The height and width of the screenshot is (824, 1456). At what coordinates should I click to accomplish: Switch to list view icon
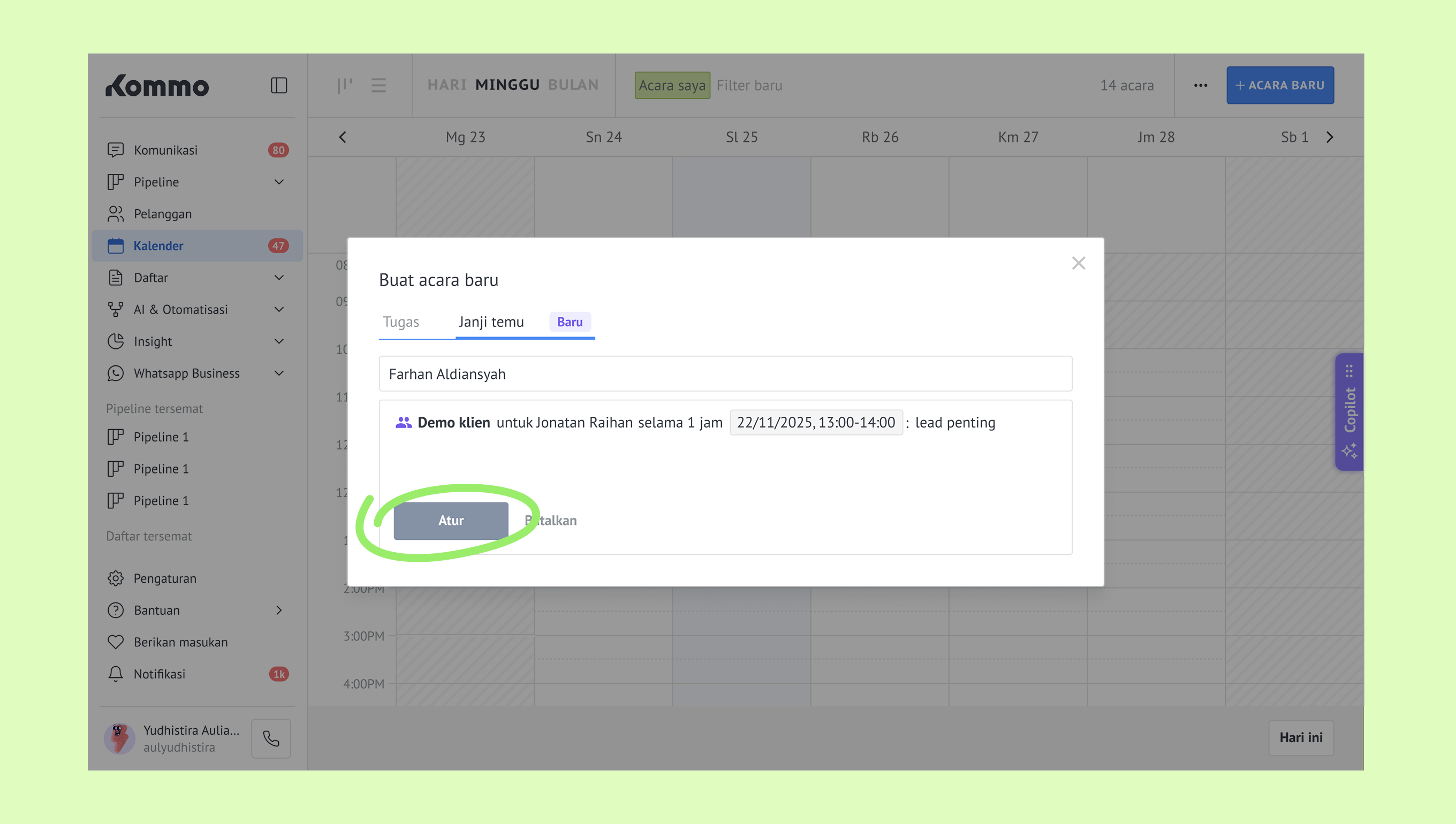tap(378, 86)
